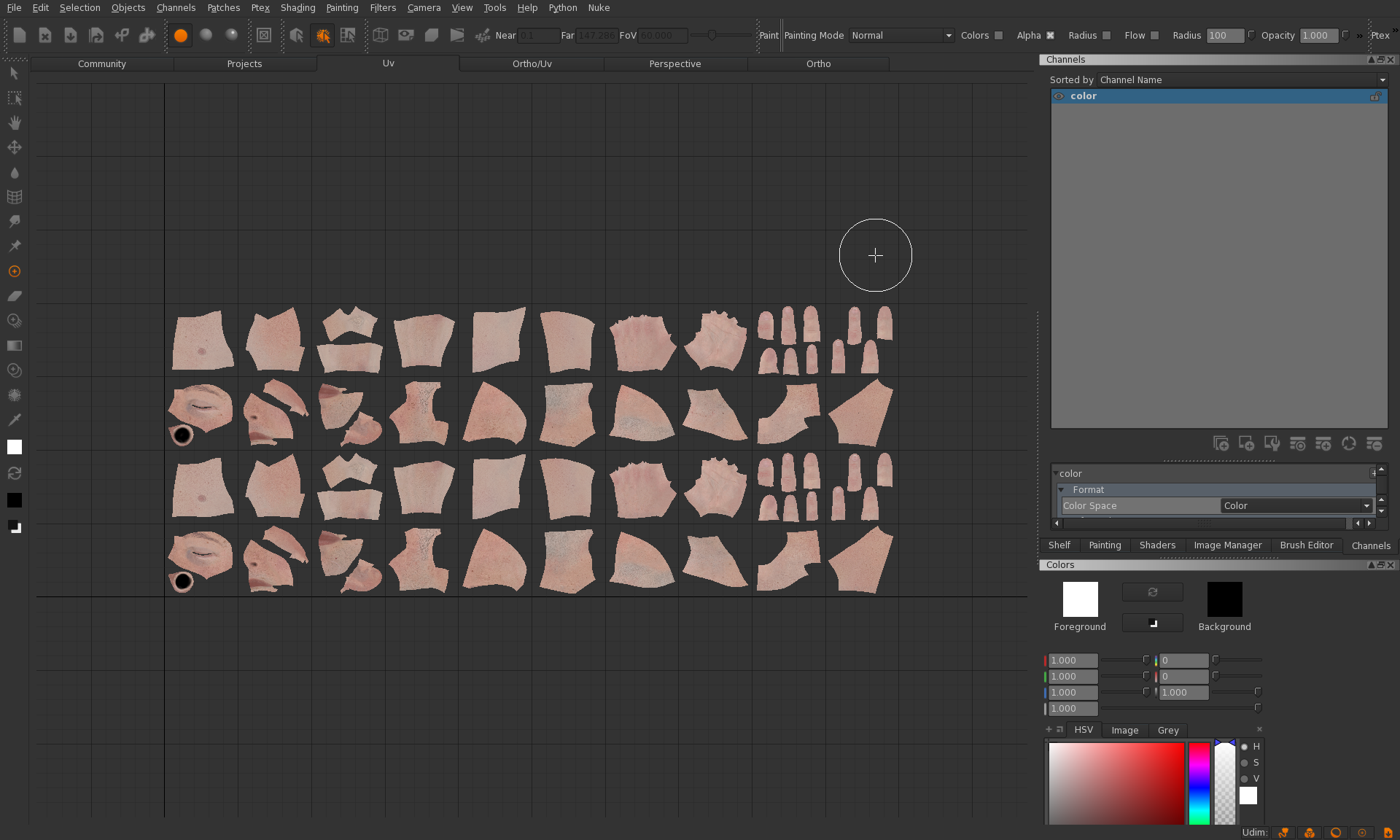
Task: Swap foreground and background colors in left toolbar
Action: (14, 473)
